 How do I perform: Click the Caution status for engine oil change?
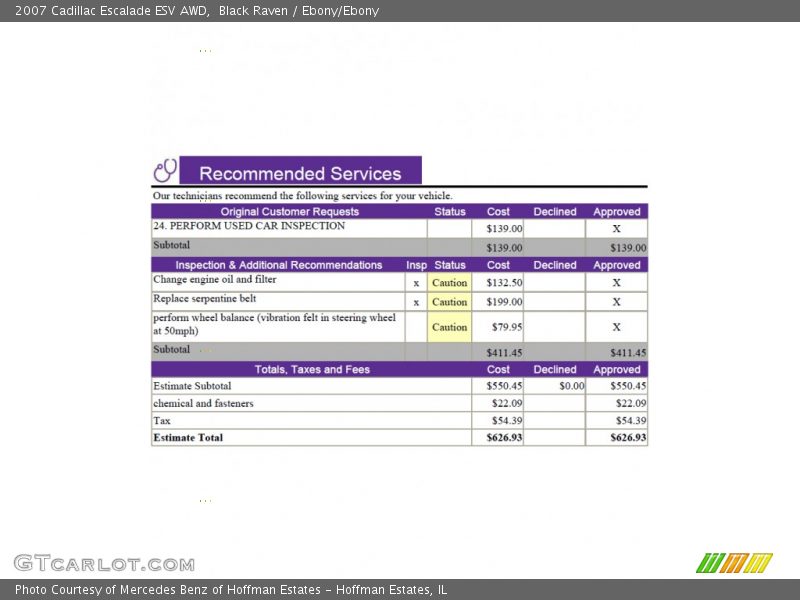[x=449, y=283]
